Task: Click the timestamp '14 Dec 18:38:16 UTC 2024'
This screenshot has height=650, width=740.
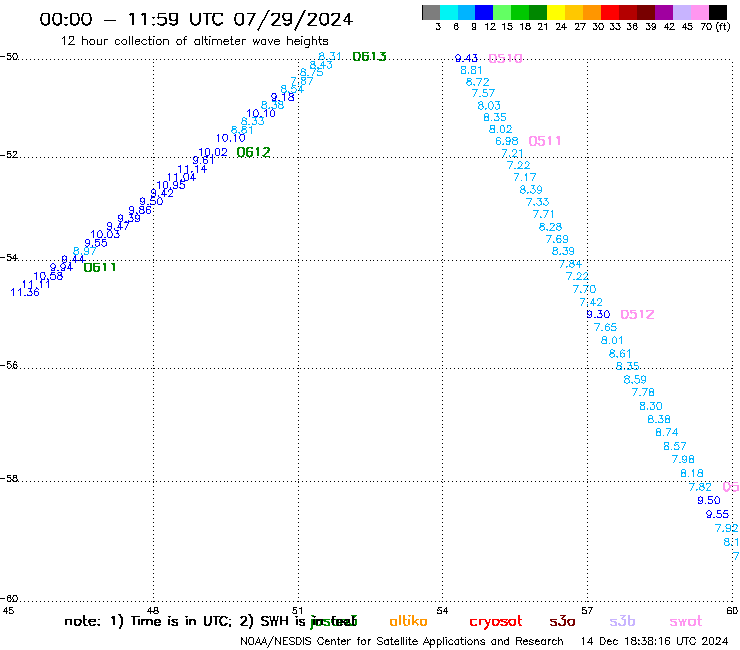Action: (654, 641)
